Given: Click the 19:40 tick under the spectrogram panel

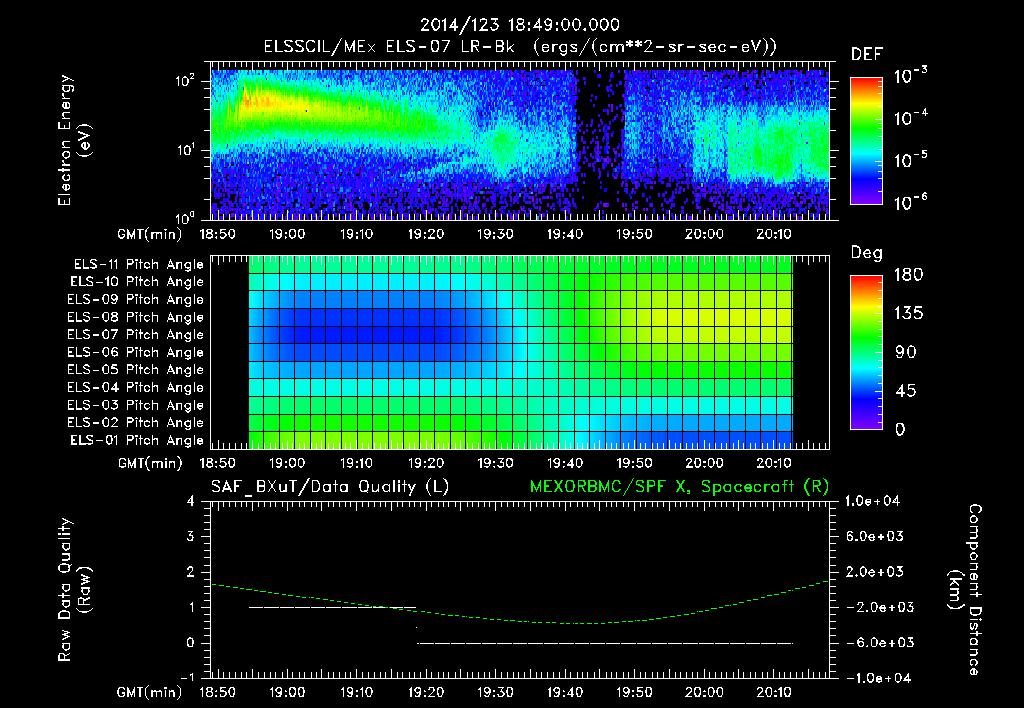Looking at the screenshot, I should 565,234.
